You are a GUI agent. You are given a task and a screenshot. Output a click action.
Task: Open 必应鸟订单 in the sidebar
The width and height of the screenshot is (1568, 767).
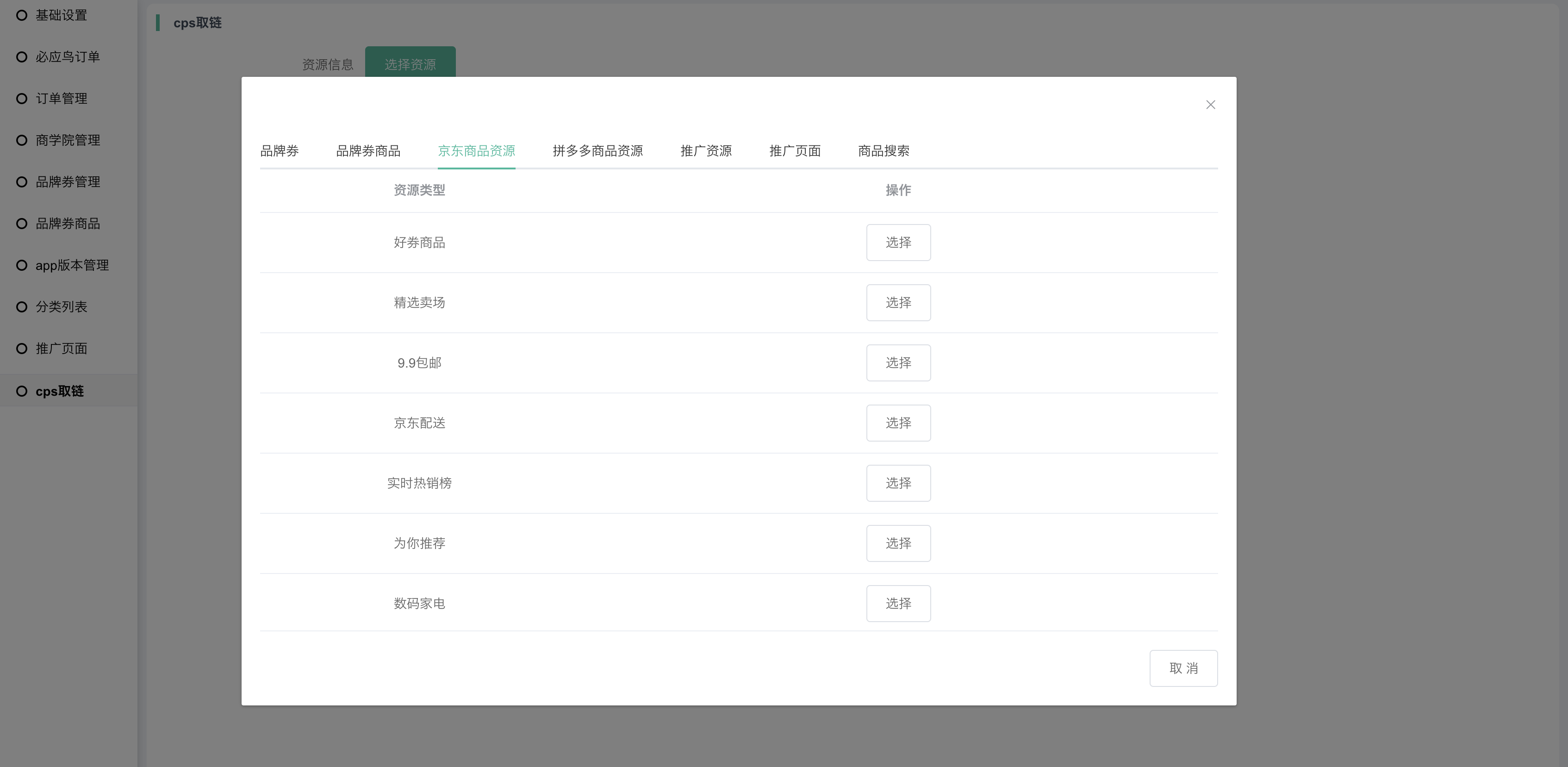tap(68, 57)
